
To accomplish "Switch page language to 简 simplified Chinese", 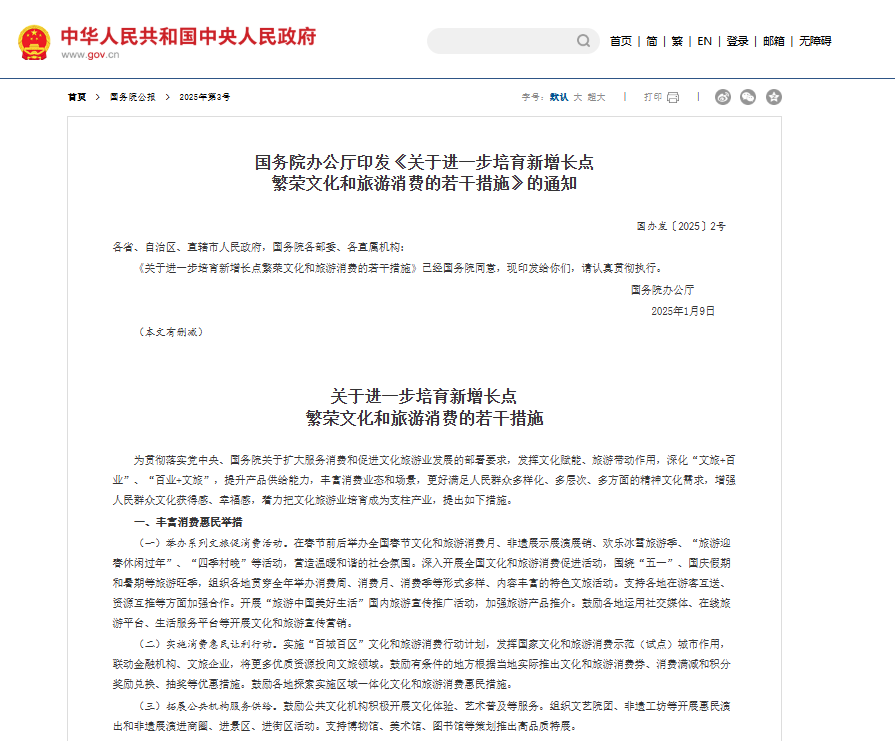I will click(650, 42).
